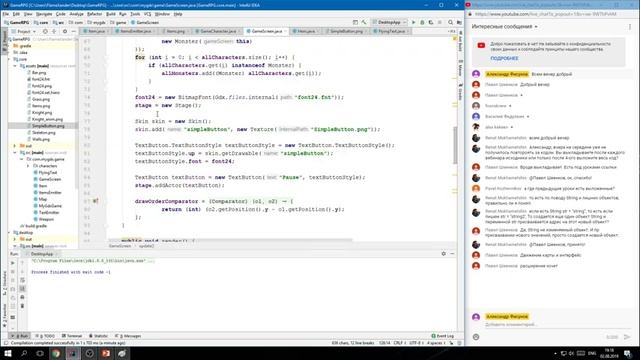Locate current file in Project panel
The image size is (640, 360).
coord(45,31)
